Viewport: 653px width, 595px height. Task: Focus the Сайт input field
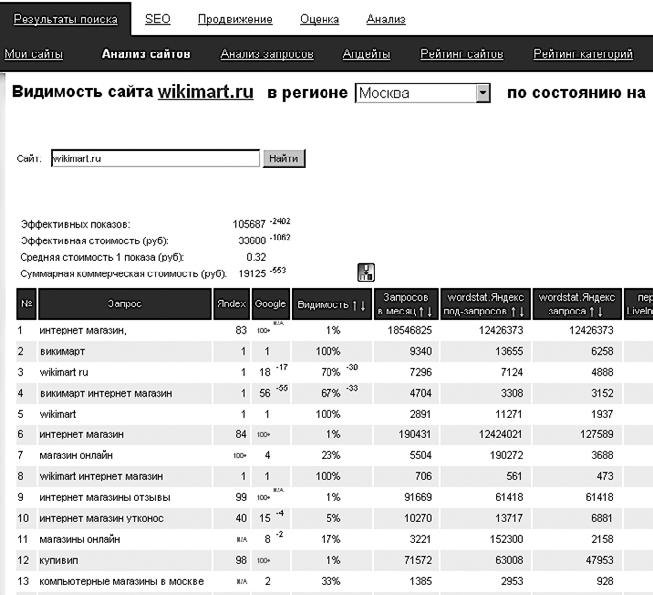[x=154, y=158]
